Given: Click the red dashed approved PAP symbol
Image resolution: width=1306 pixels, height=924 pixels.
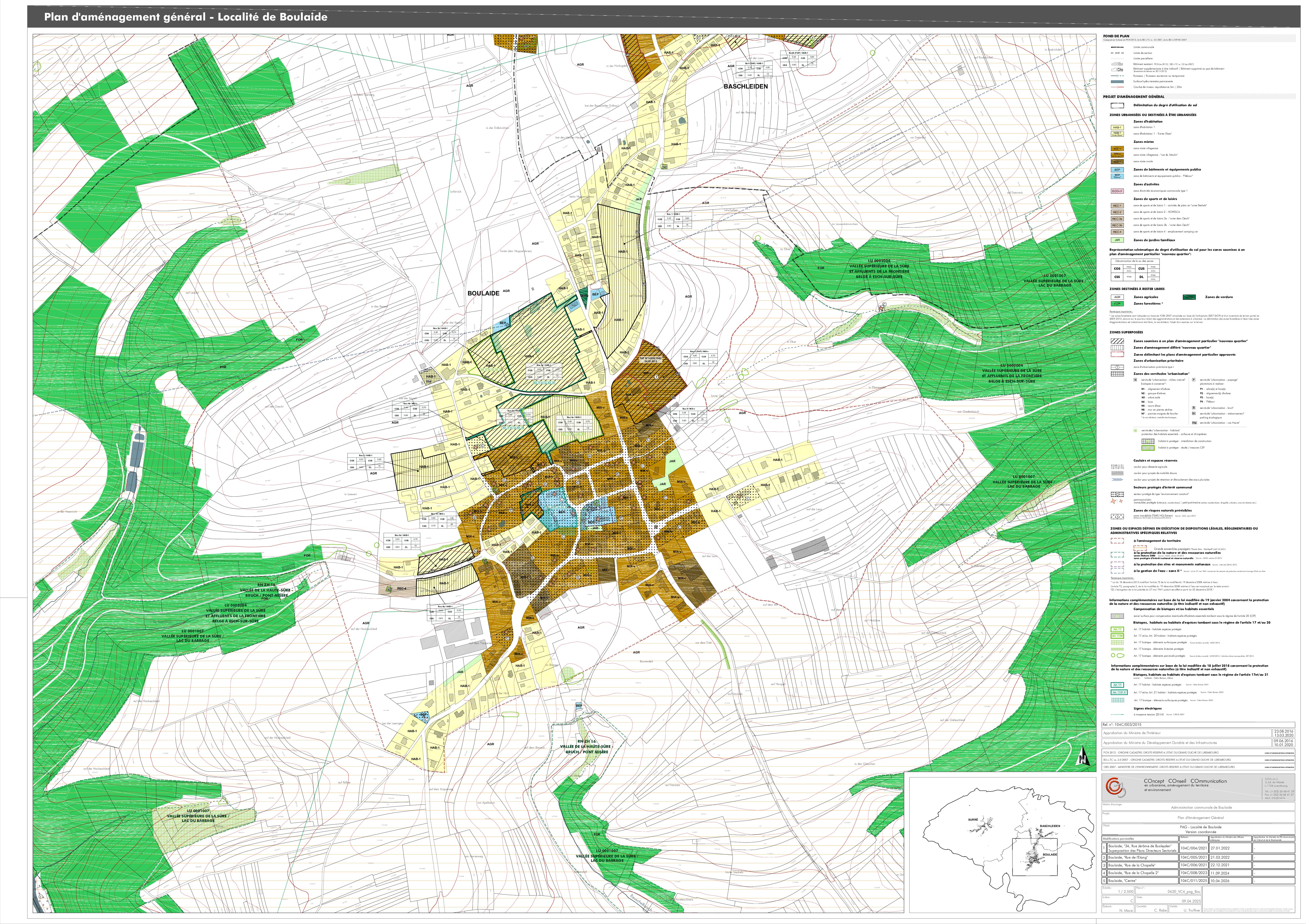Looking at the screenshot, I should pyautogui.click(x=1117, y=355).
